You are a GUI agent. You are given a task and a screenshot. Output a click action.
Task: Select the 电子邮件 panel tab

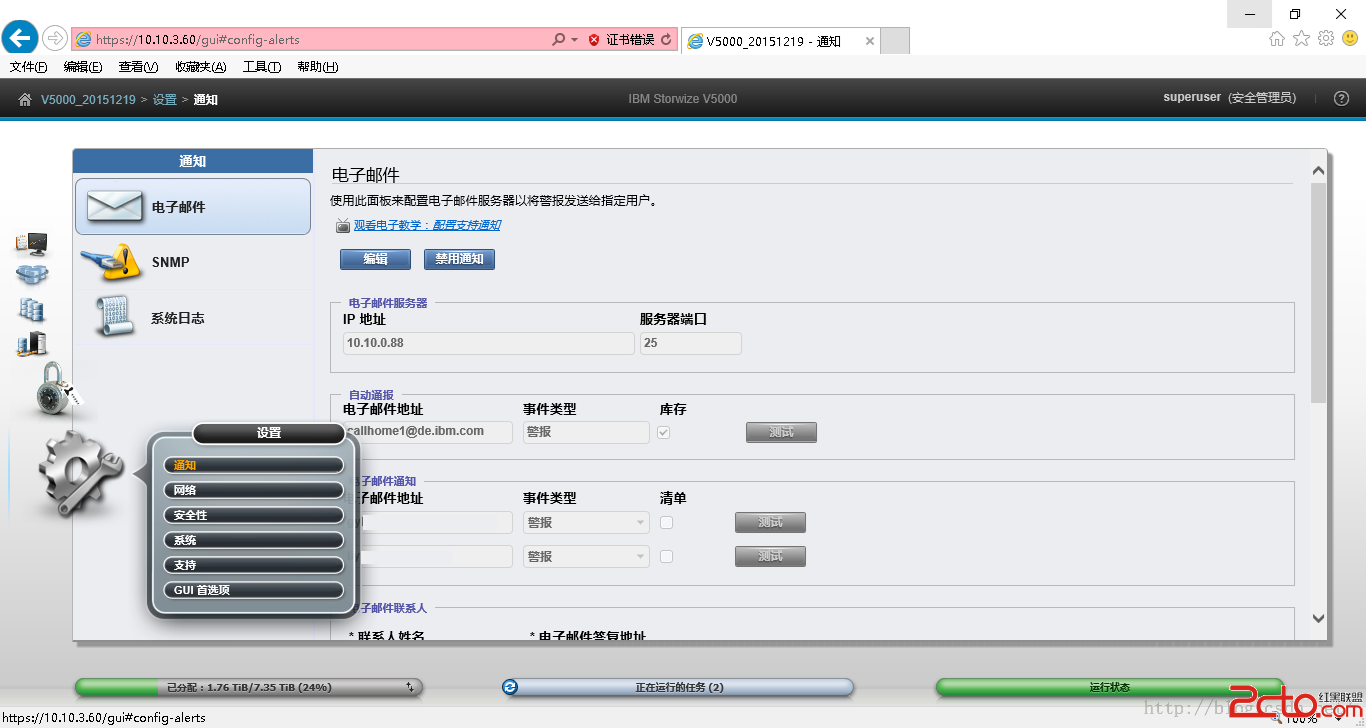pos(193,207)
